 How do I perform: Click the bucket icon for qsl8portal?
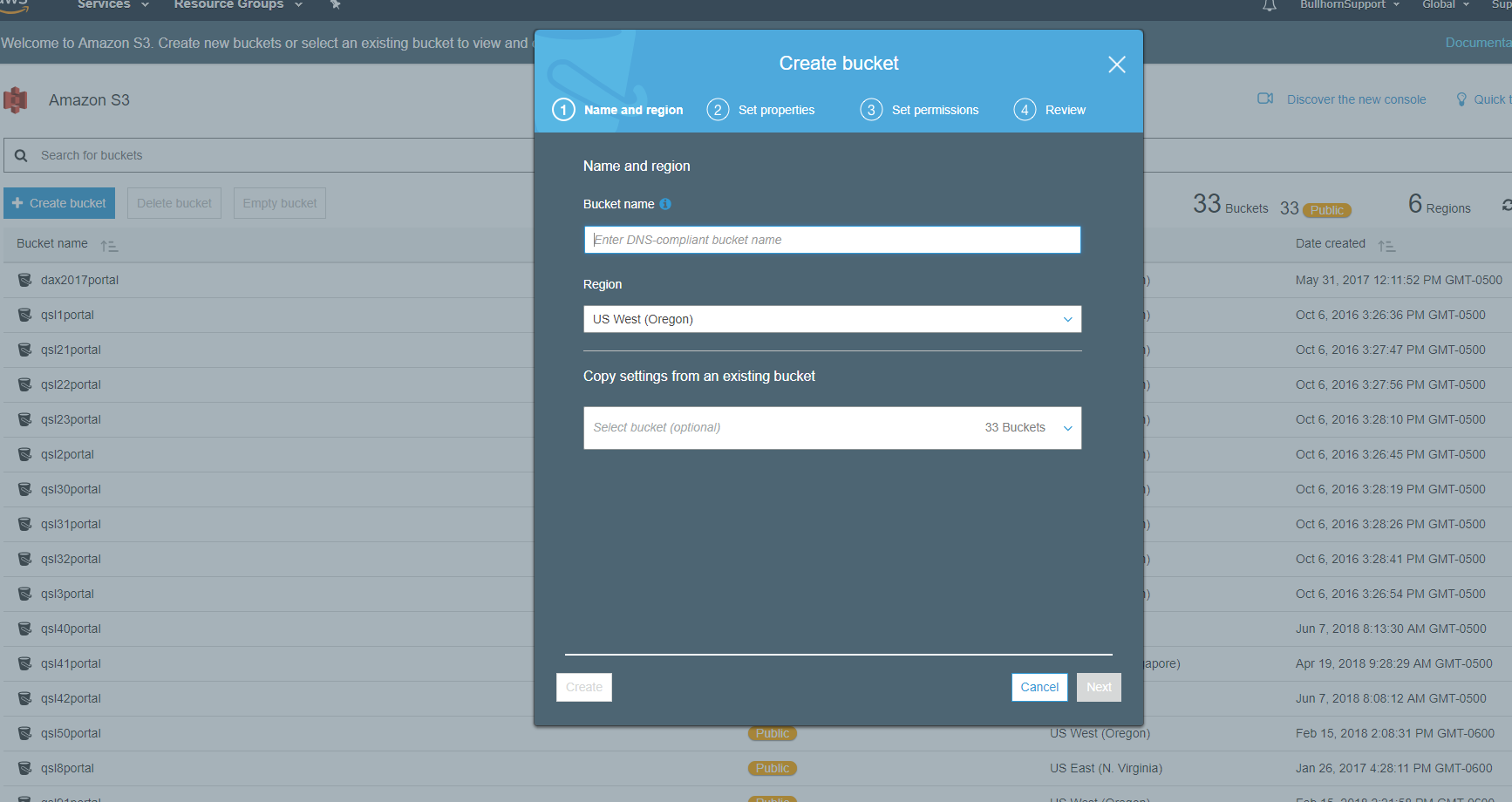coord(24,768)
